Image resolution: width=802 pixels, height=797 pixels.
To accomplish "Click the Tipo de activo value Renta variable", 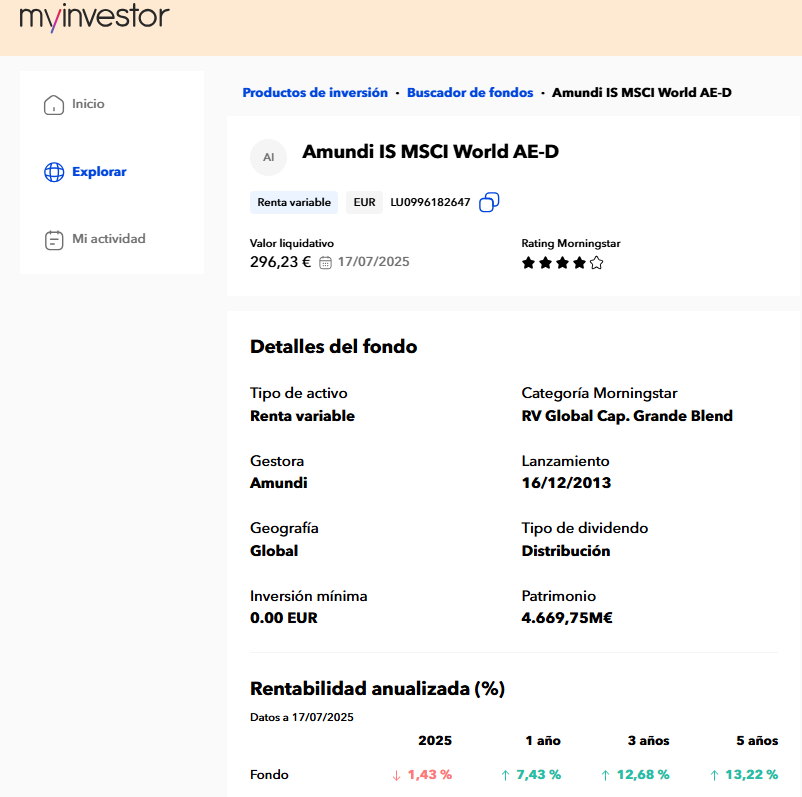I will [302, 416].
